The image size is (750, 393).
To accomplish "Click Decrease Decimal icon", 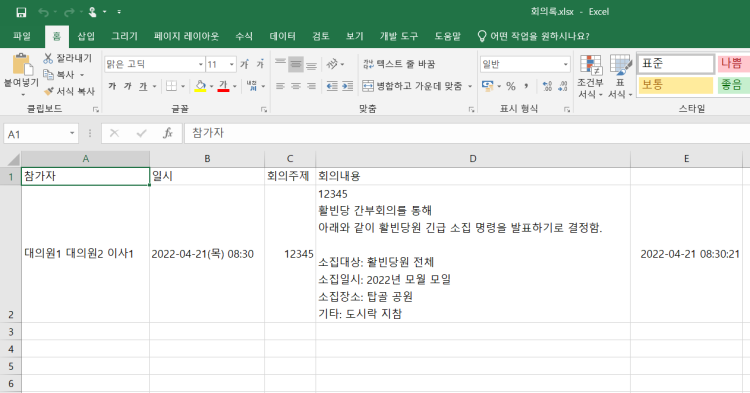I will point(563,86).
